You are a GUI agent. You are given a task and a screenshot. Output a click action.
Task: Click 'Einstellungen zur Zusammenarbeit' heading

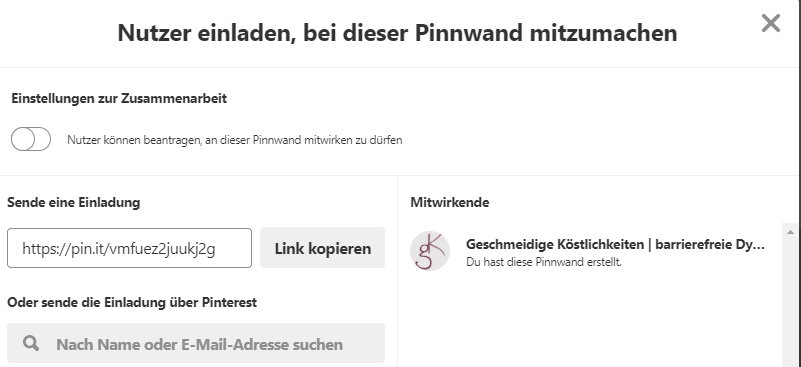click(x=119, y=99)
